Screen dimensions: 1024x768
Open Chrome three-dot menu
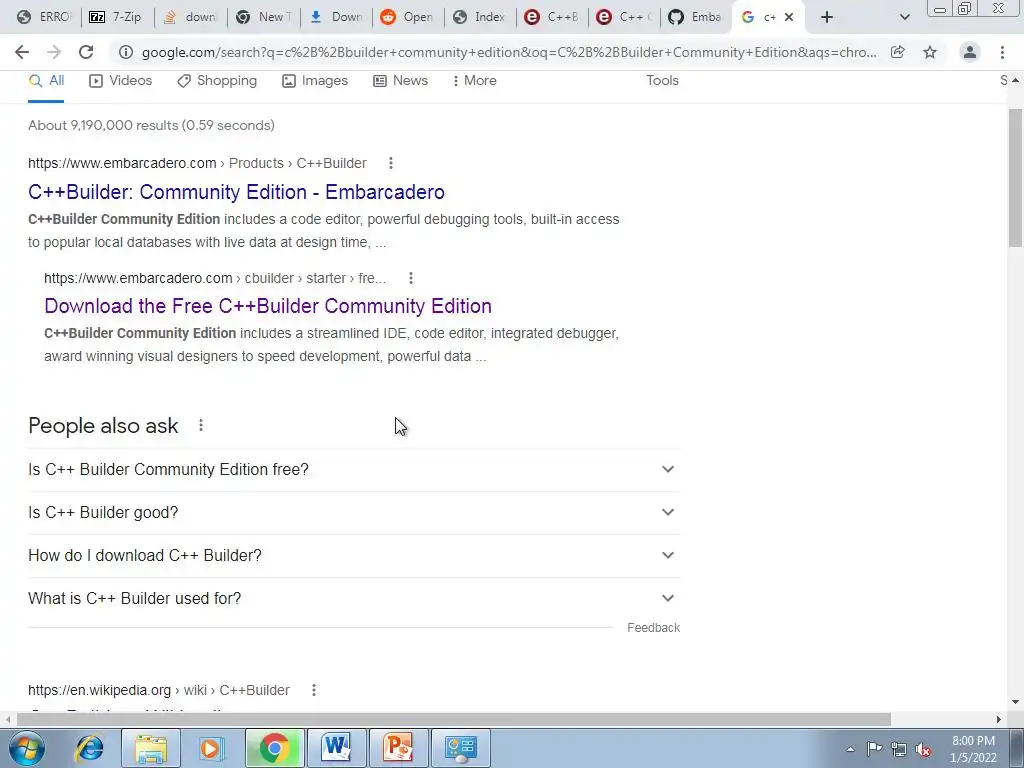1002,52
